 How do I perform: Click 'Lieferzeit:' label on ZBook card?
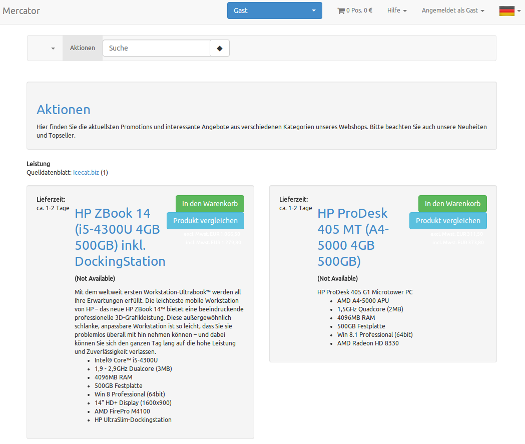(51, 200)
